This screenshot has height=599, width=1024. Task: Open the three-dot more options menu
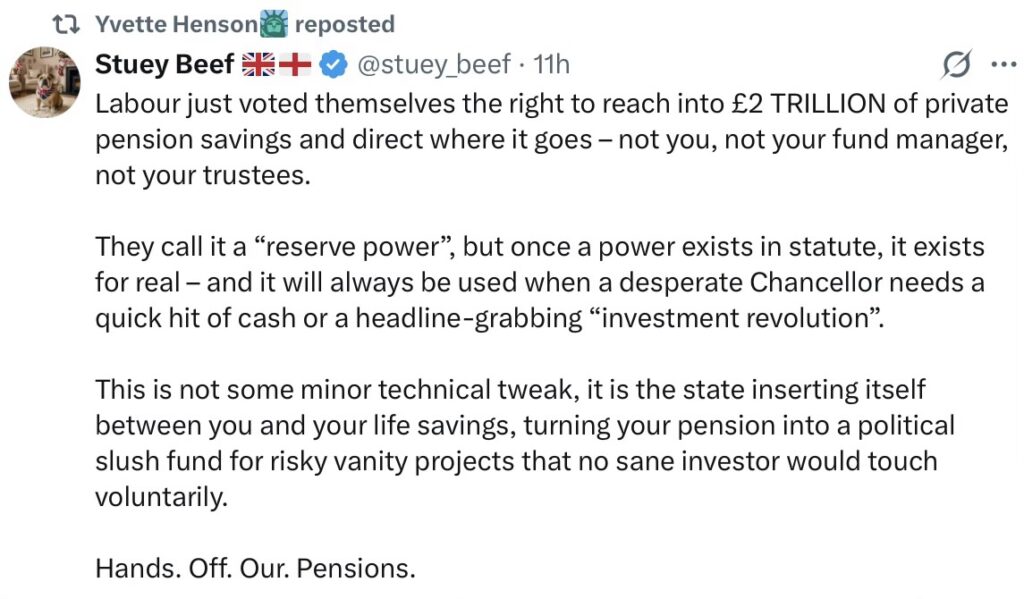click(1001, 65)
